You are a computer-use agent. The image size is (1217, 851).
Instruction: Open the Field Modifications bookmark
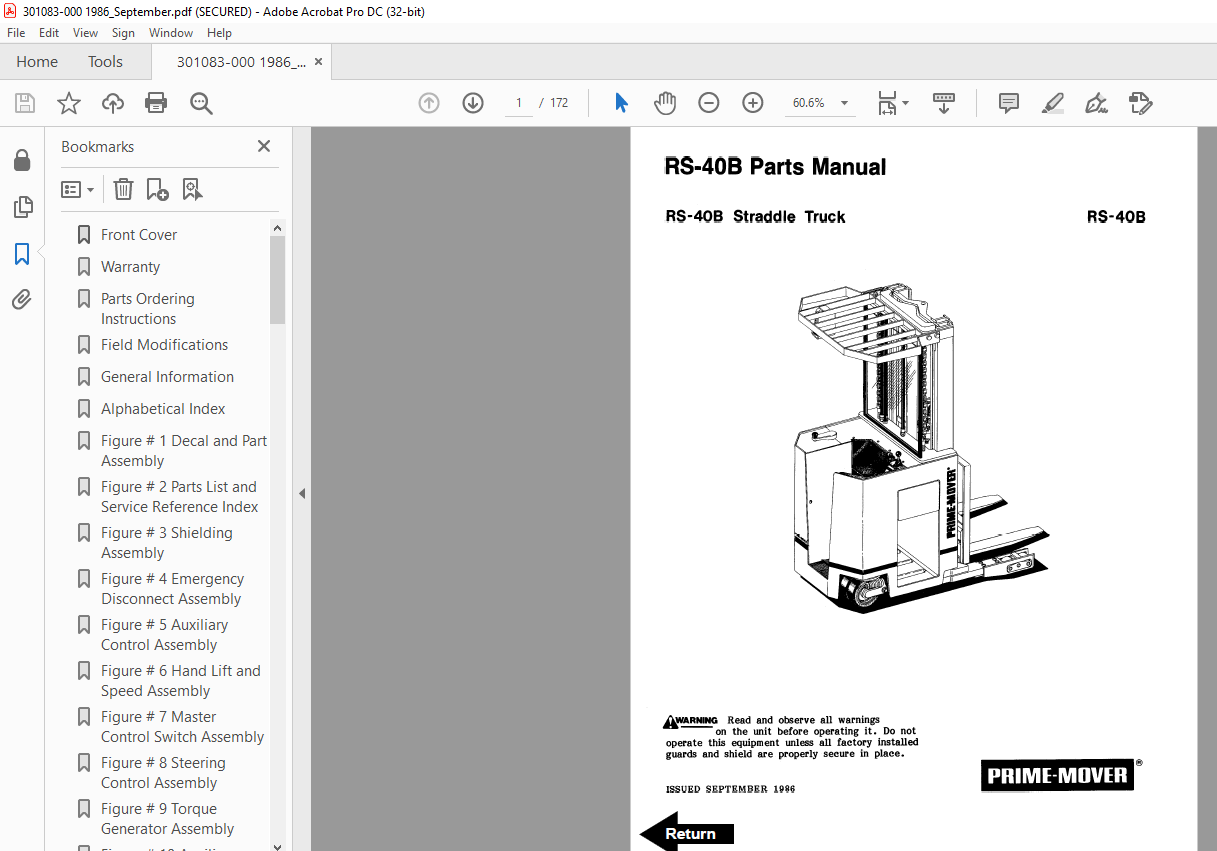tap(165, 345)
